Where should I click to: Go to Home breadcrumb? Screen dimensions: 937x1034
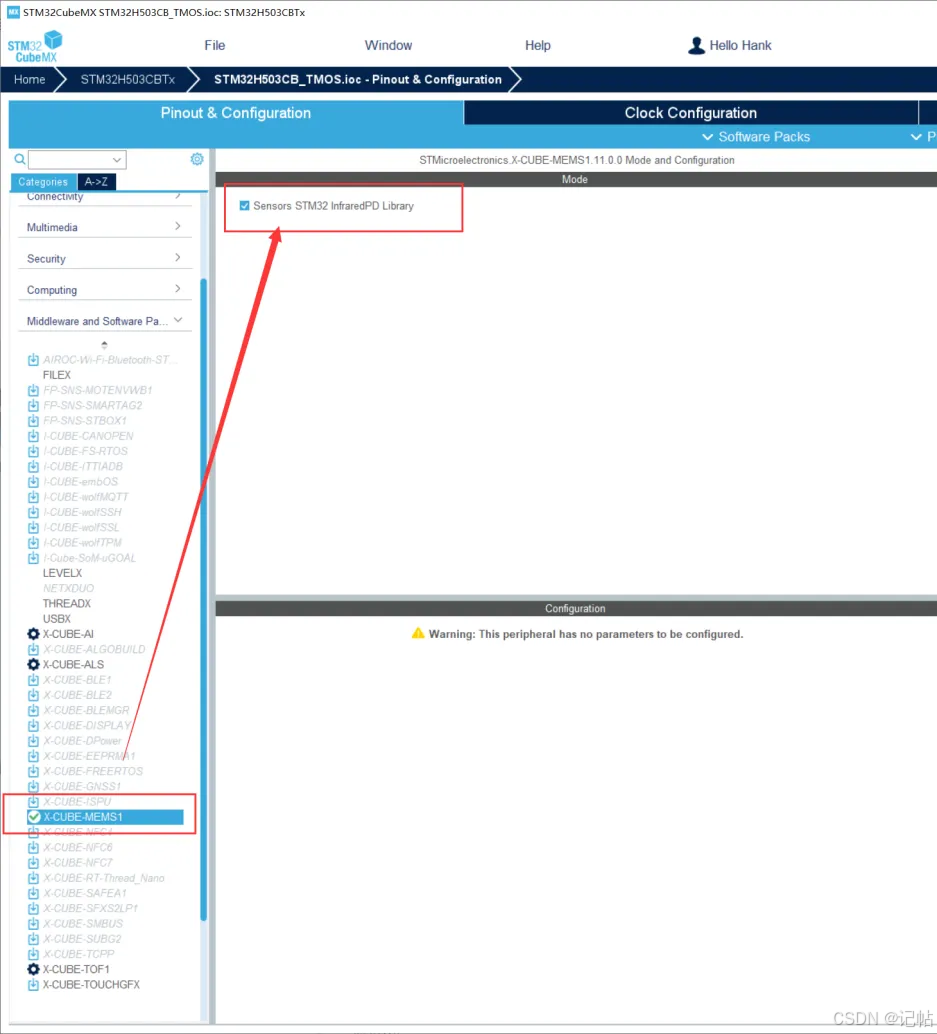pyautogui.click(x=30, y=79)
